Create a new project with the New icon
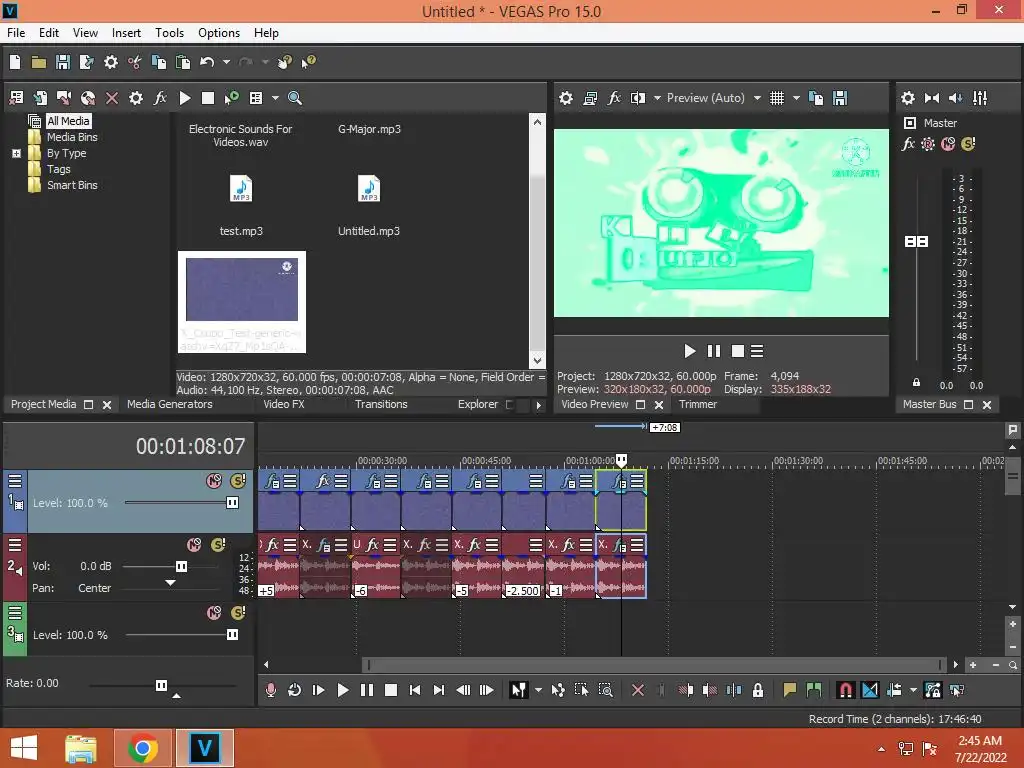The width and height of the screenshot is (1024, 768). pyautogui.click(x=15, y=62)
